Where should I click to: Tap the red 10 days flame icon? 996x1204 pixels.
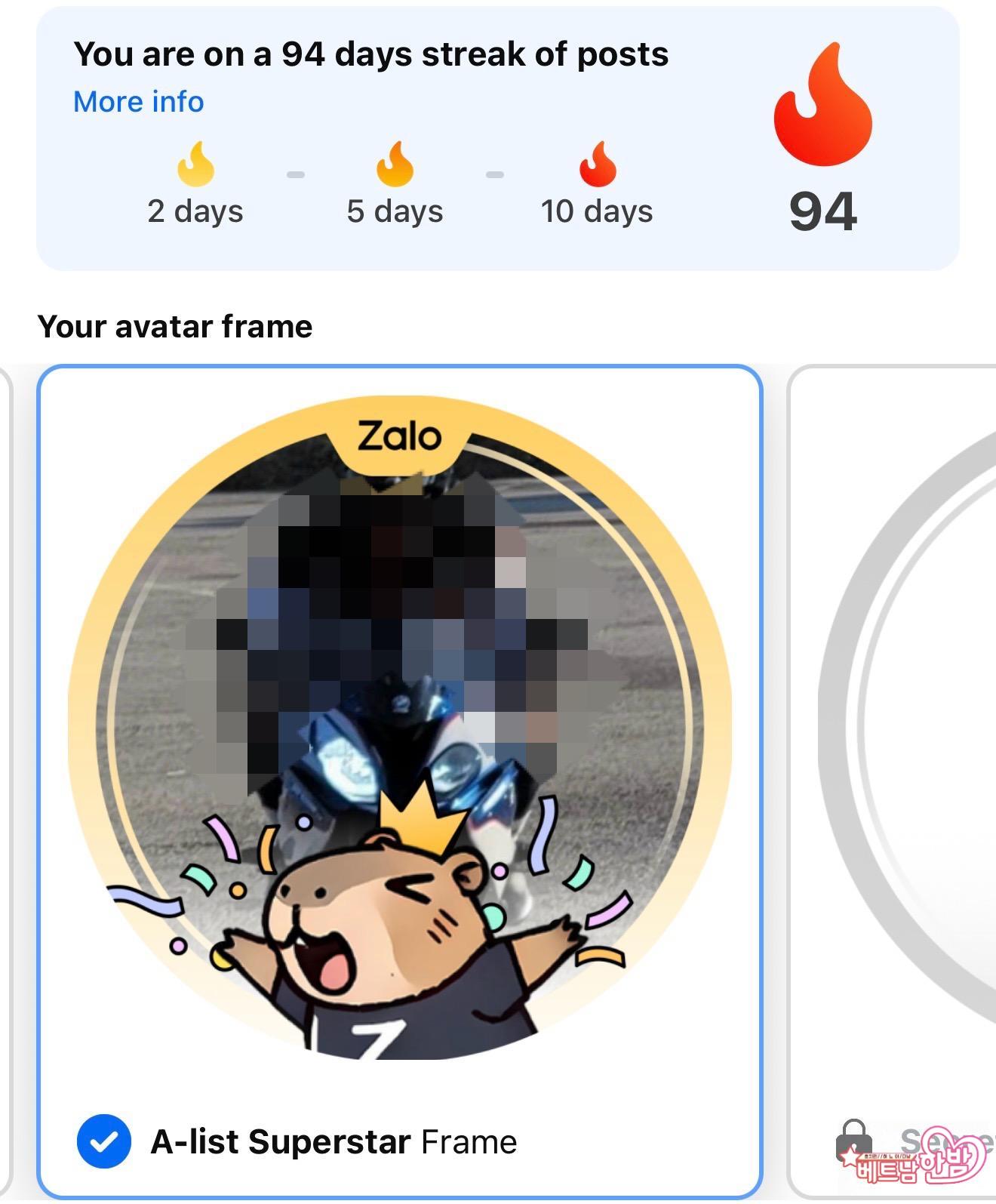(598, 163)
